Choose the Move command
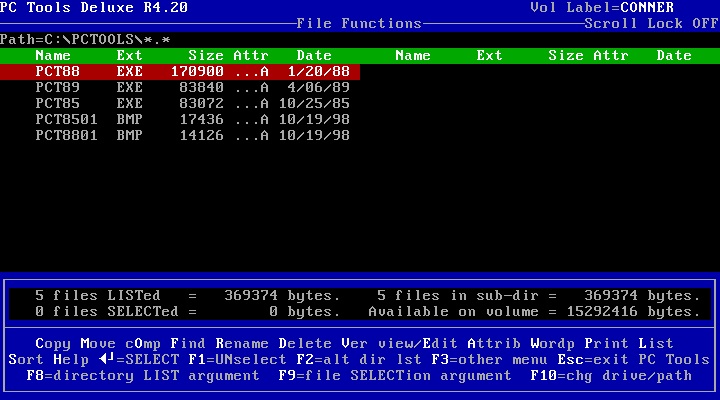The height and width of the screenshot is (400, 720). (98, 344)
